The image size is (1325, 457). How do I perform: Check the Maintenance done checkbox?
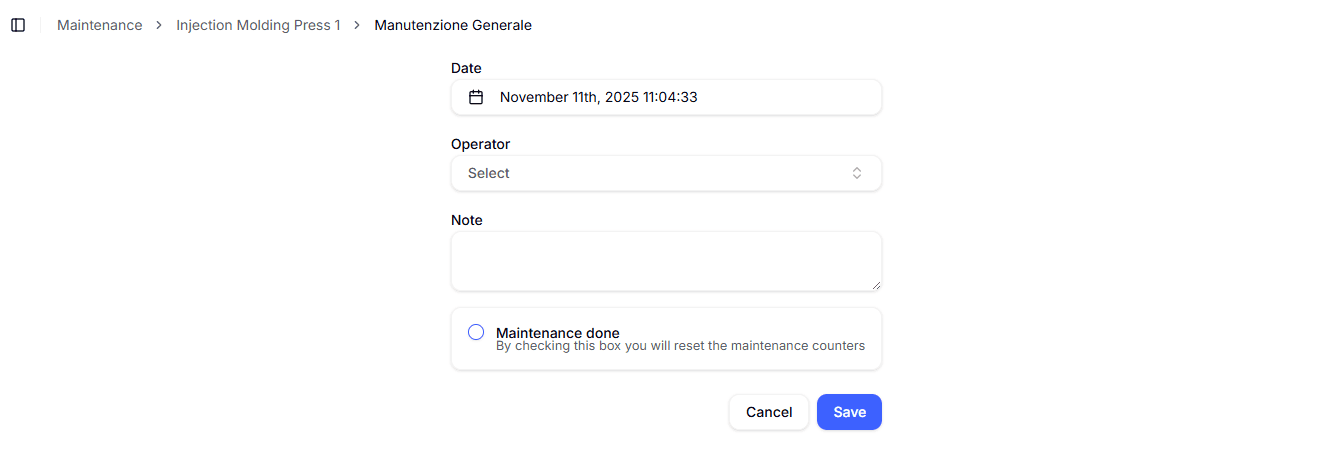476,332
